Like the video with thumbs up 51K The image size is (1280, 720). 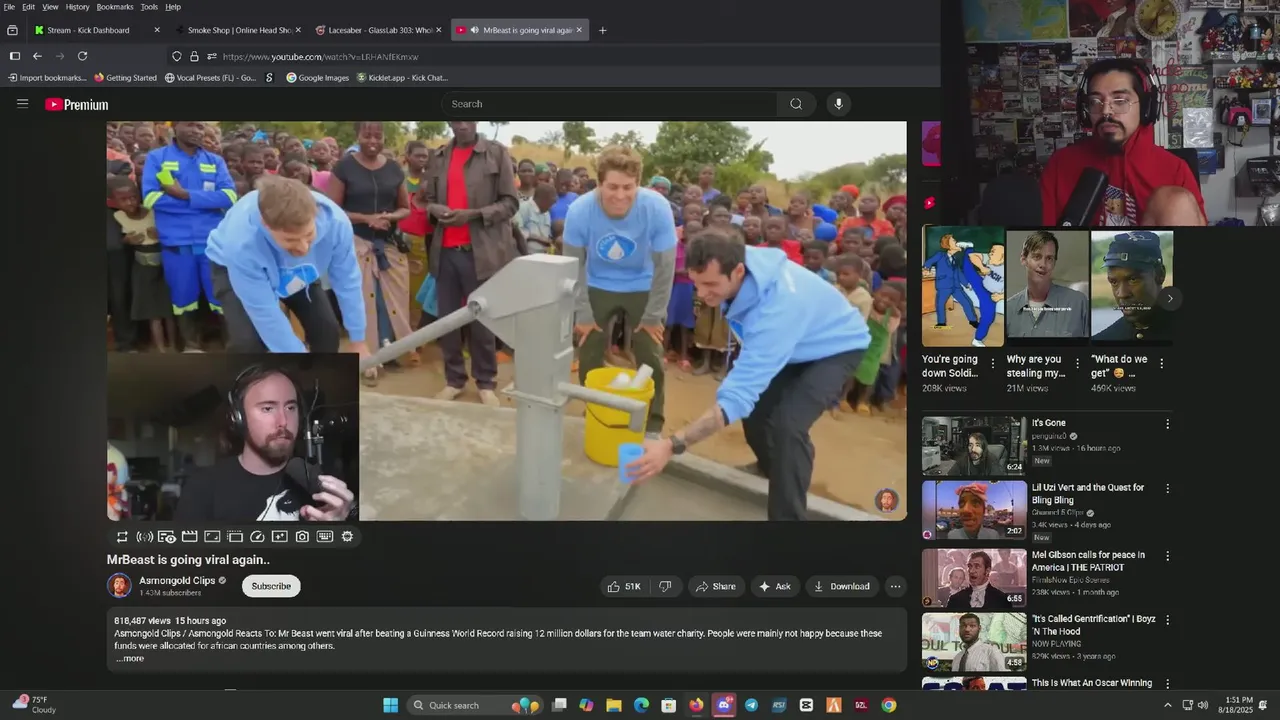pyautogui.click(x=624, y=587)
